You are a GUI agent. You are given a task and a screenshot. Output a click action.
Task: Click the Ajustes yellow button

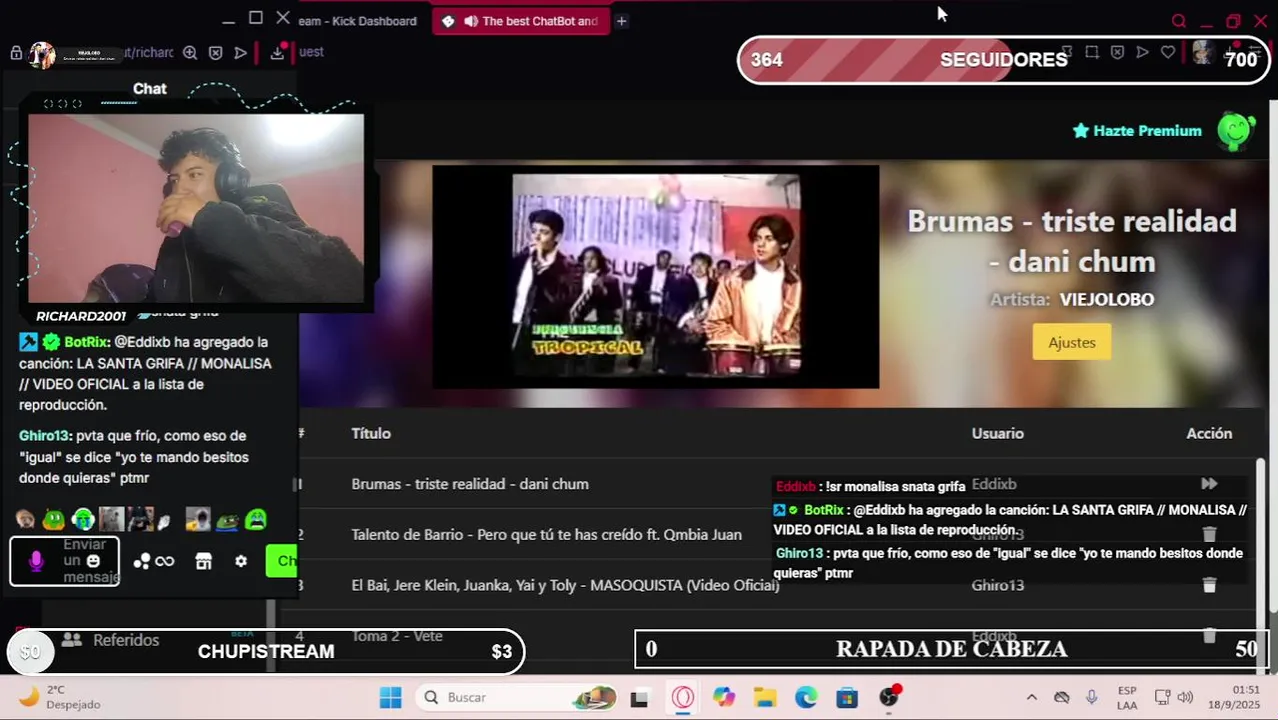point(1072,342)
